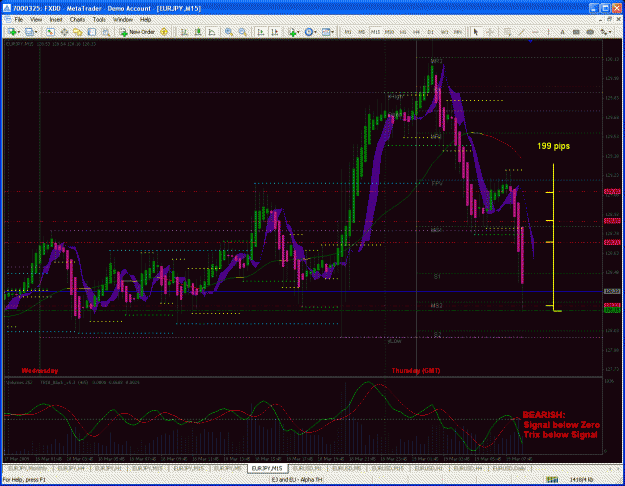Open the Arrows objects dropdown
The height and width of the screenshot is (486, 625).
606,32
